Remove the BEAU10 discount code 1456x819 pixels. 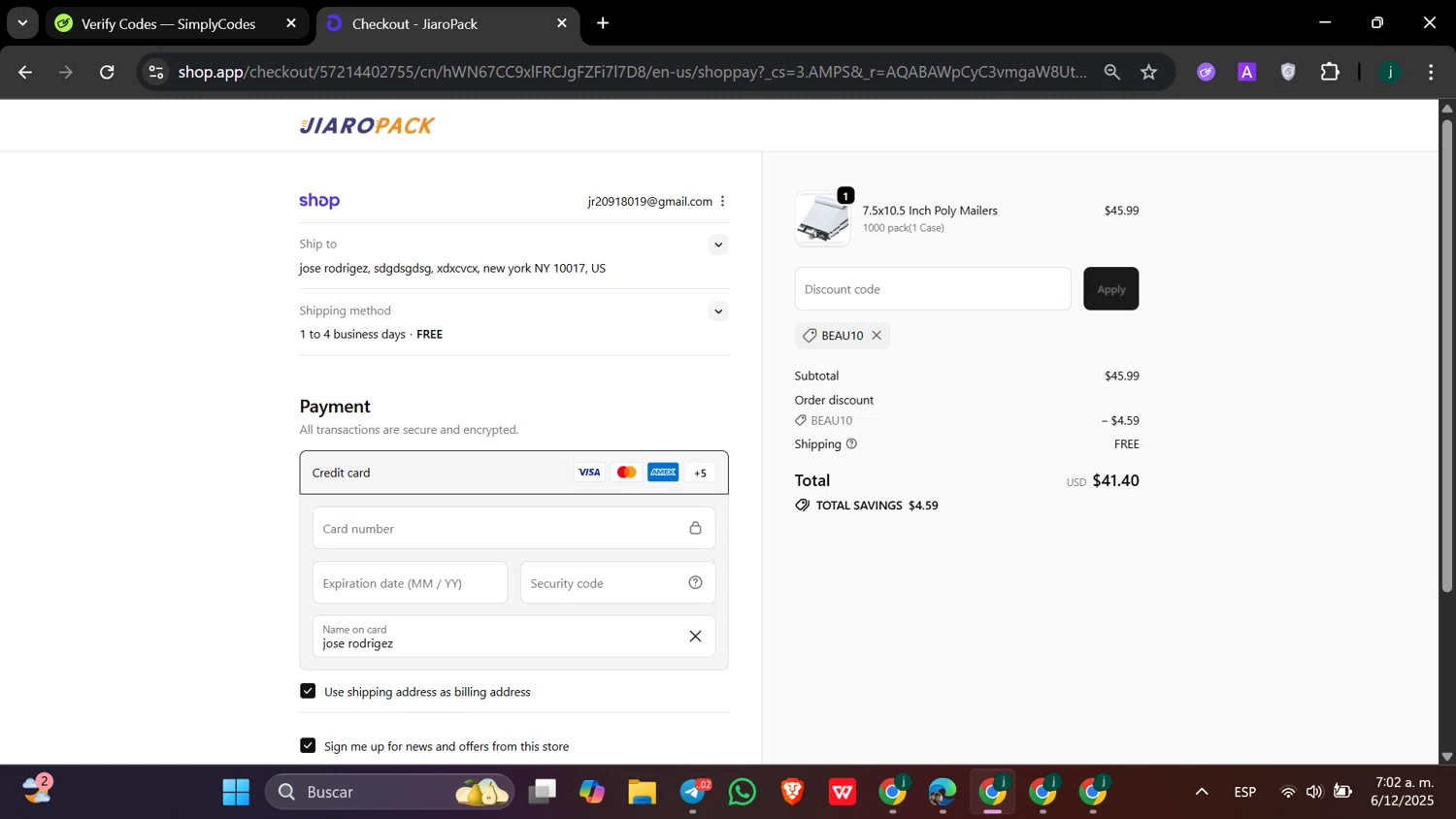tap(877, 335)
